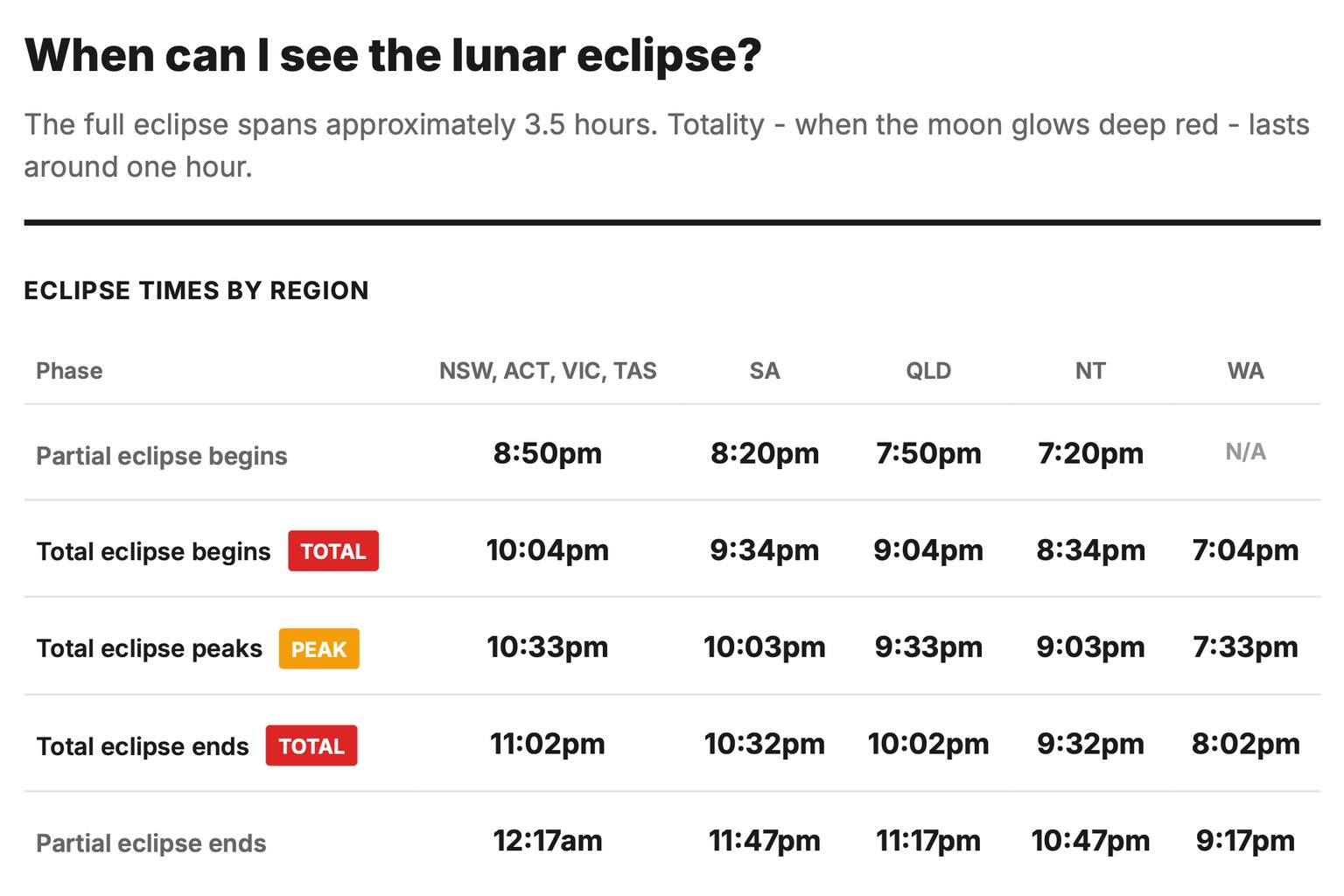Click the red TOTAL badge beside "Total eclipse ends"
The height and width of the screenshot is (896, 1344).
(x=311, y=746)
